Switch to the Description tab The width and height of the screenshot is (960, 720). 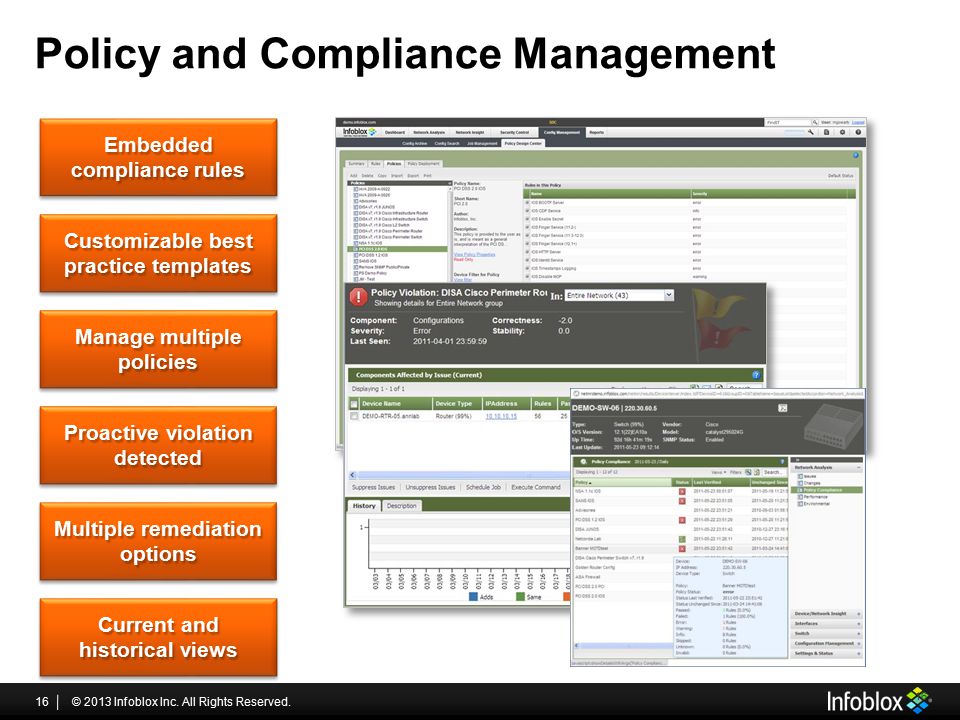click(402, 506)
